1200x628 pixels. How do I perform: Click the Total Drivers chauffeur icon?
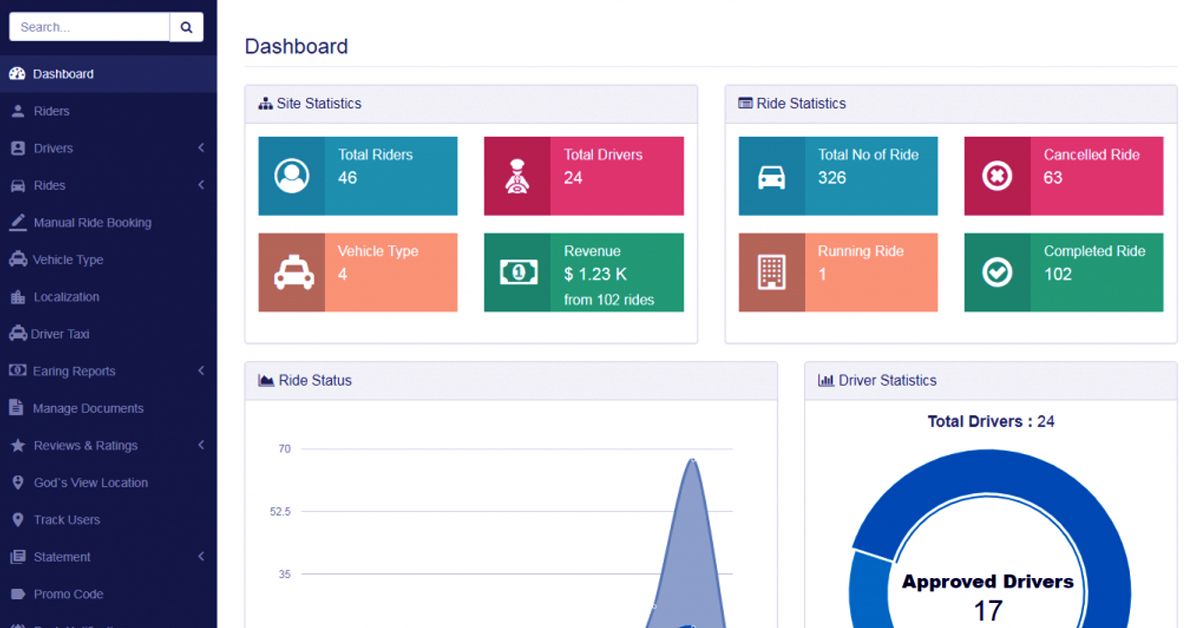pos(517,176)
